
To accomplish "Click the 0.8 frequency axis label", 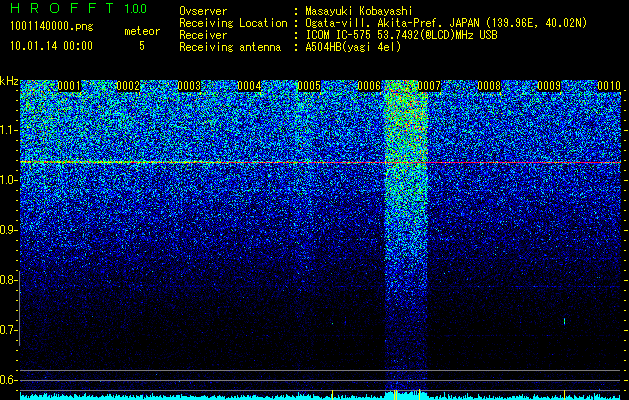I will [x=9, y=280].
